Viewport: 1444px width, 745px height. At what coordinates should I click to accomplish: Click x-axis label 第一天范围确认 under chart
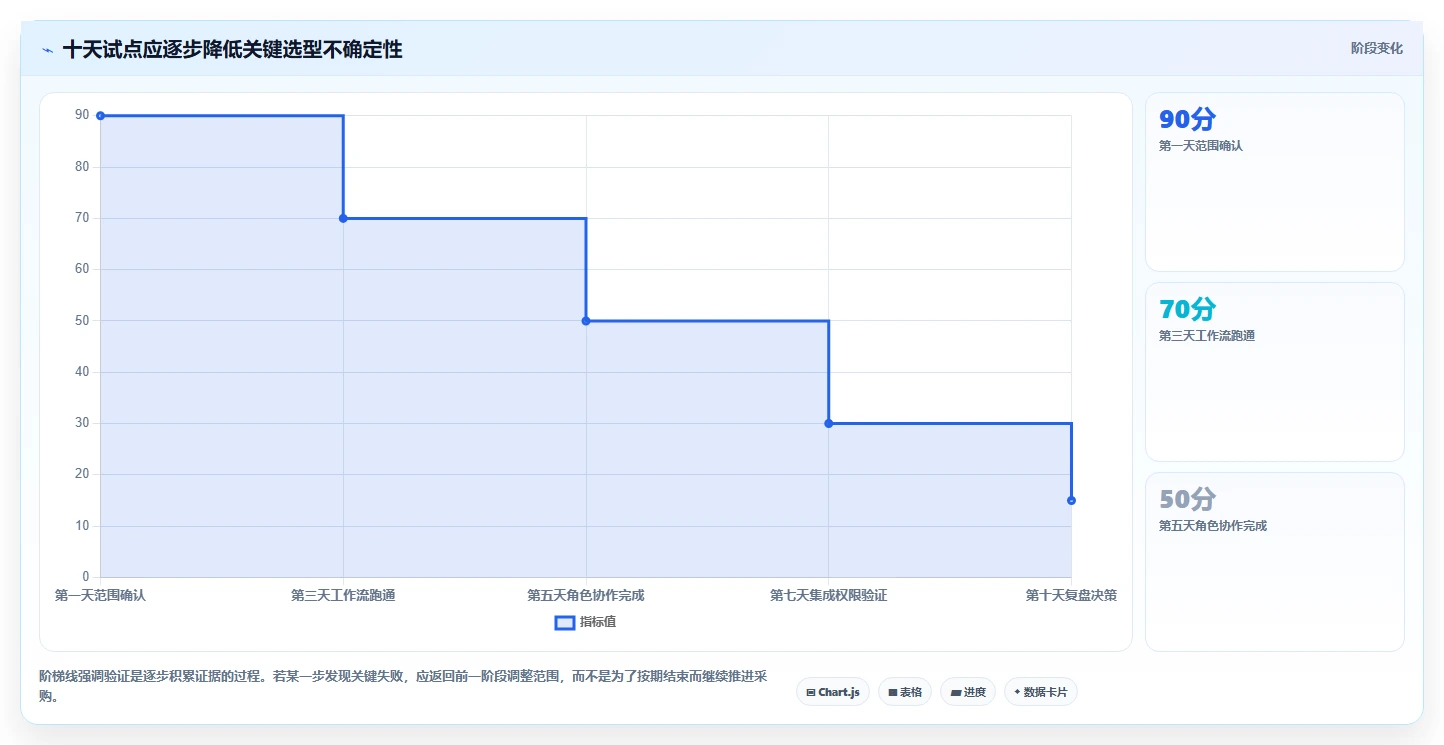tap(100, 595)
